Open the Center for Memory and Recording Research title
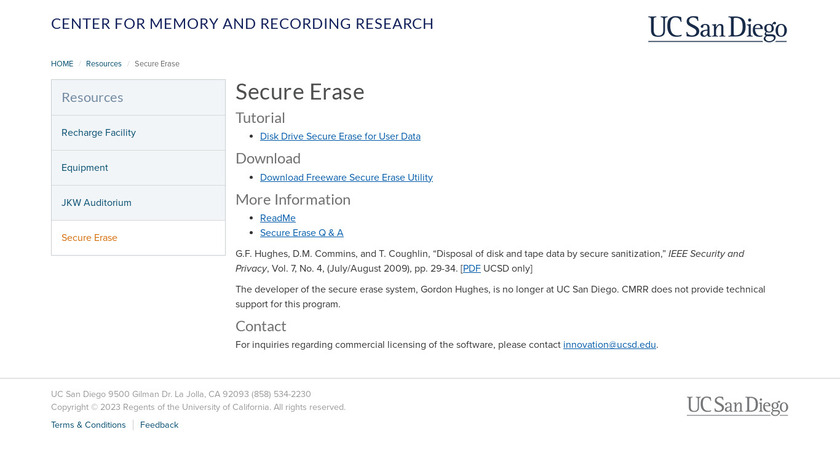Image resolution: width=840 pixels, height=472 pixels. tap(242, 24)
